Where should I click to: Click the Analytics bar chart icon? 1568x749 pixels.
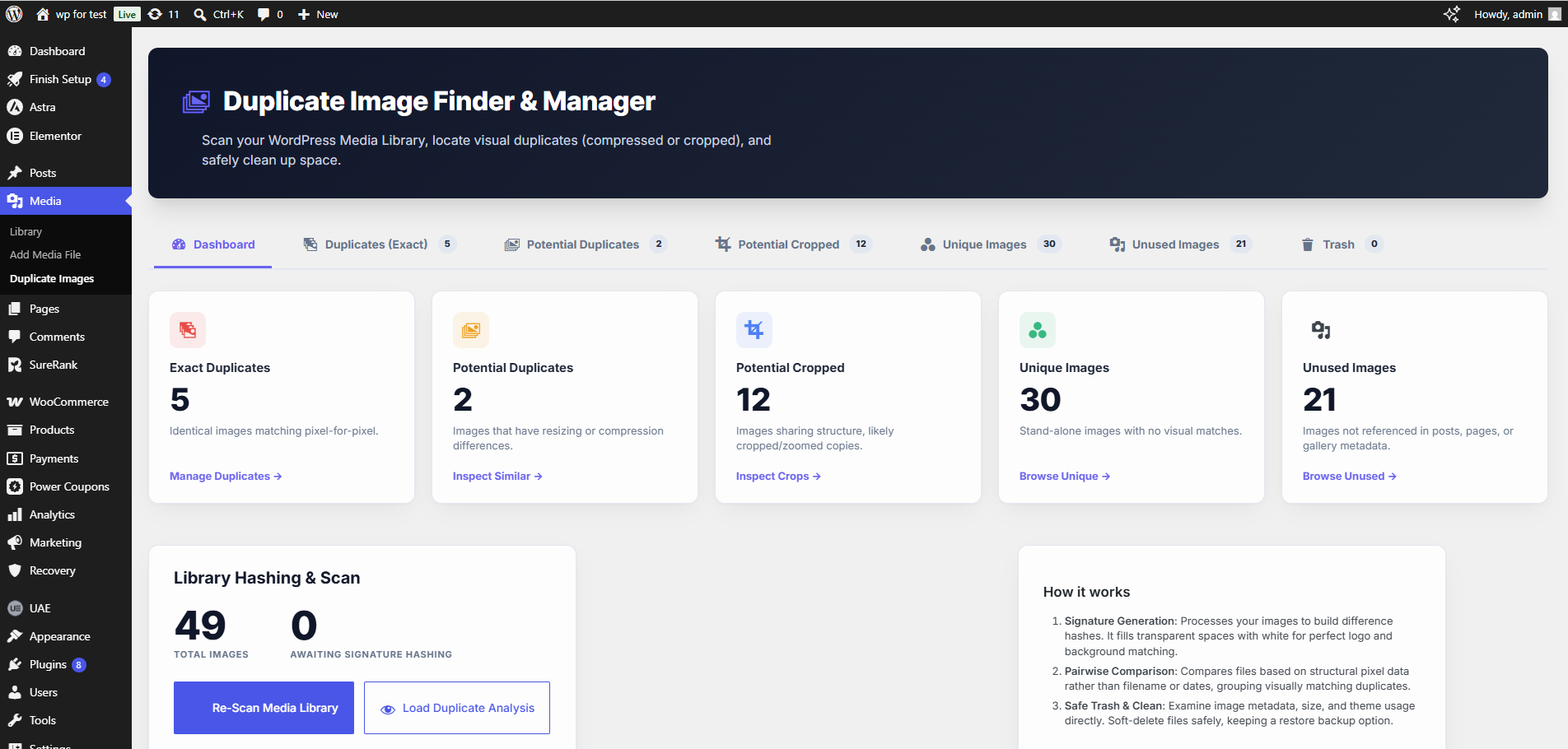(15, 514)
